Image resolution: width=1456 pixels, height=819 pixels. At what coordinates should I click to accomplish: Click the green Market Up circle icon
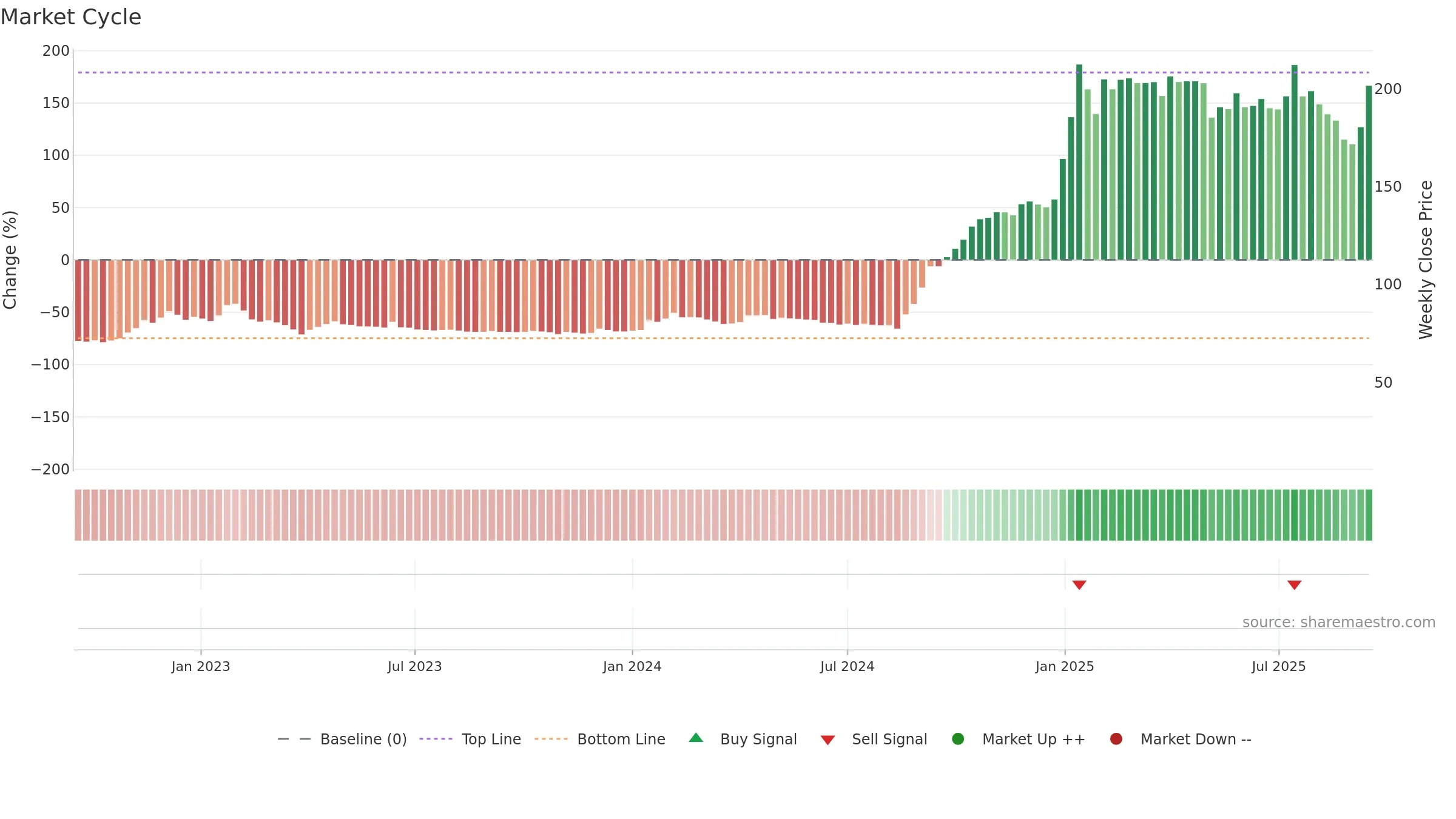click(x=958, y=739)
